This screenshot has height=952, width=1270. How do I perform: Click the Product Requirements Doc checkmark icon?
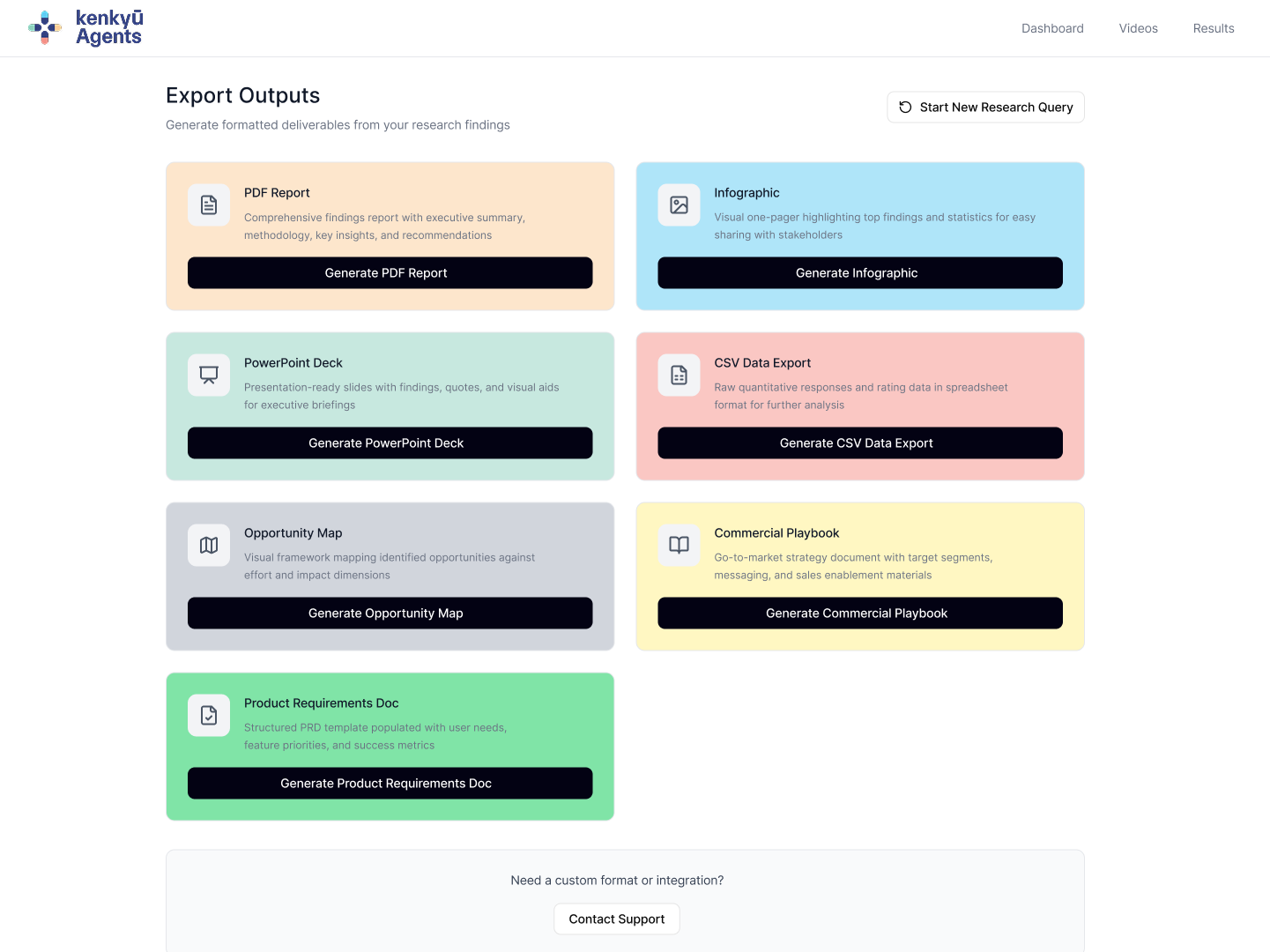click(x=209, y=716)
